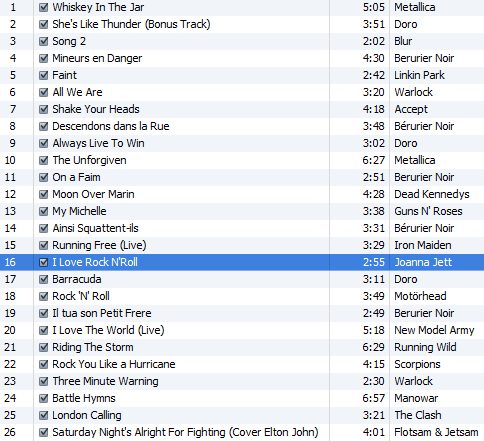This screenshot has height=441, width=484.
Task: Disable the Faint track checkbox
Action: click(44, 75)
